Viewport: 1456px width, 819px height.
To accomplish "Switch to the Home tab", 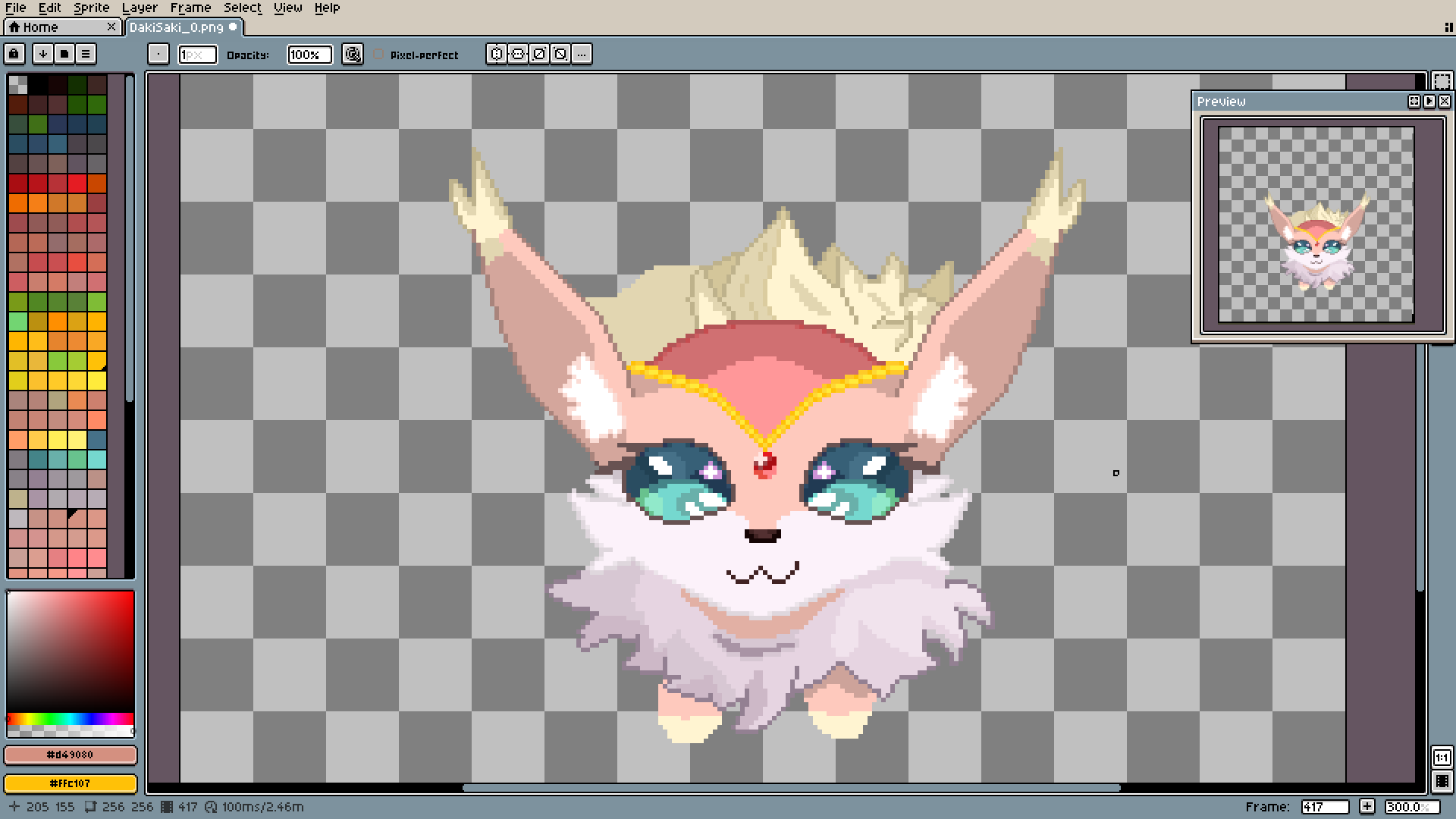I will pyautogui.click(x=40, y=27).
